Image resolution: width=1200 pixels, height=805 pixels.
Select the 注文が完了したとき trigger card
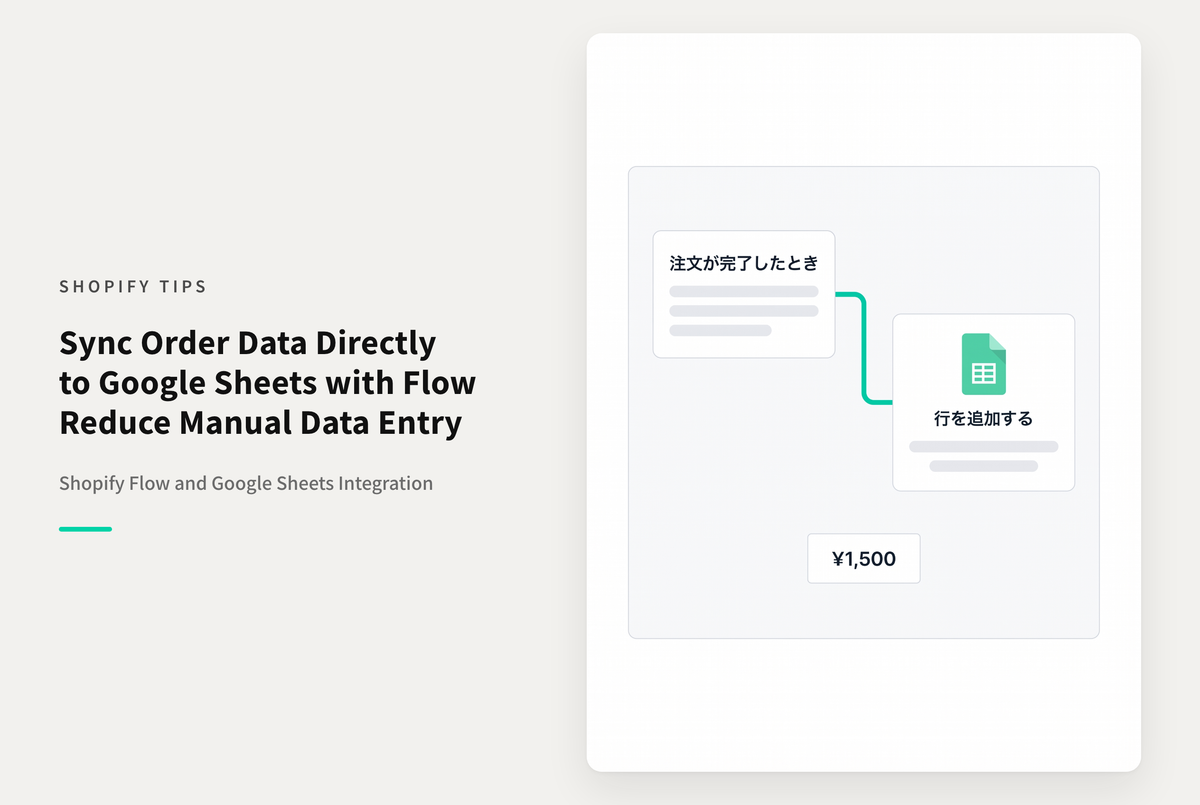pyautogui.click(x=744, y=294)
